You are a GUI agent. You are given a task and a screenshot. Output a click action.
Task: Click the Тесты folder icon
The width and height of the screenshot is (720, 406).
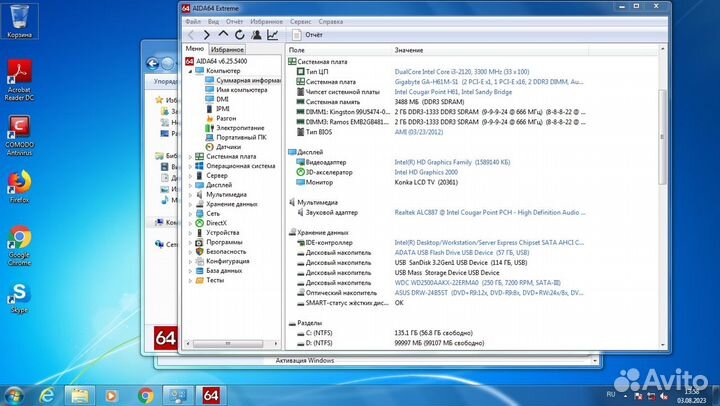199,280
